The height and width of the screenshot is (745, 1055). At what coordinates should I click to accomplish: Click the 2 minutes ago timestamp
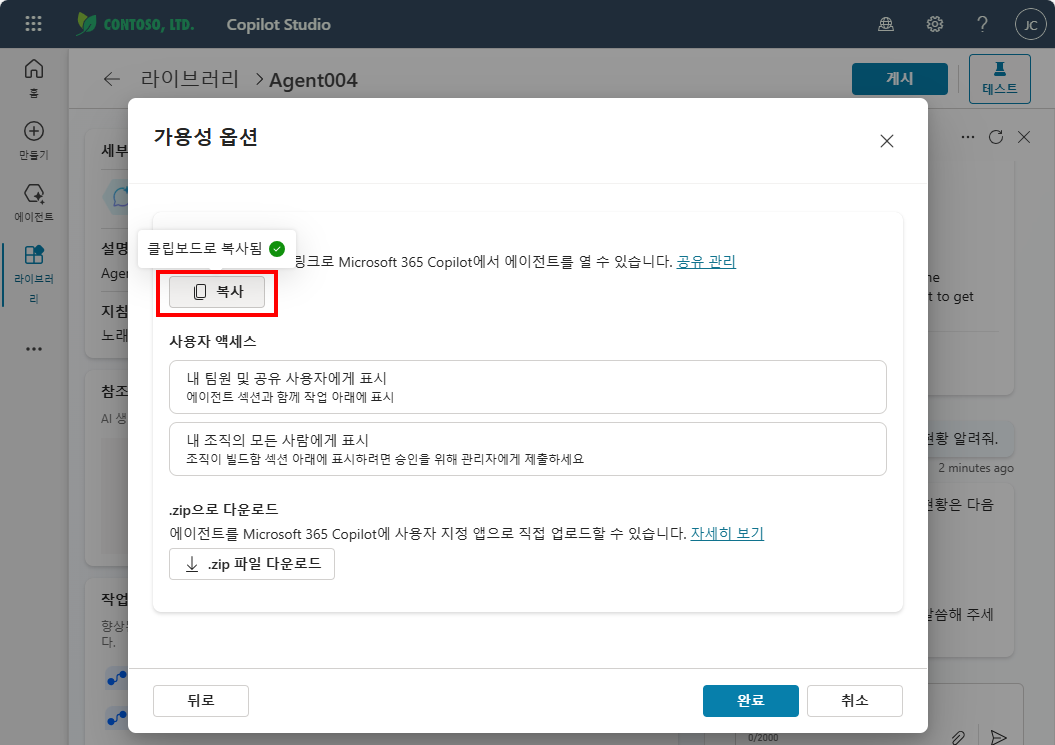click(x=976, y=468)
